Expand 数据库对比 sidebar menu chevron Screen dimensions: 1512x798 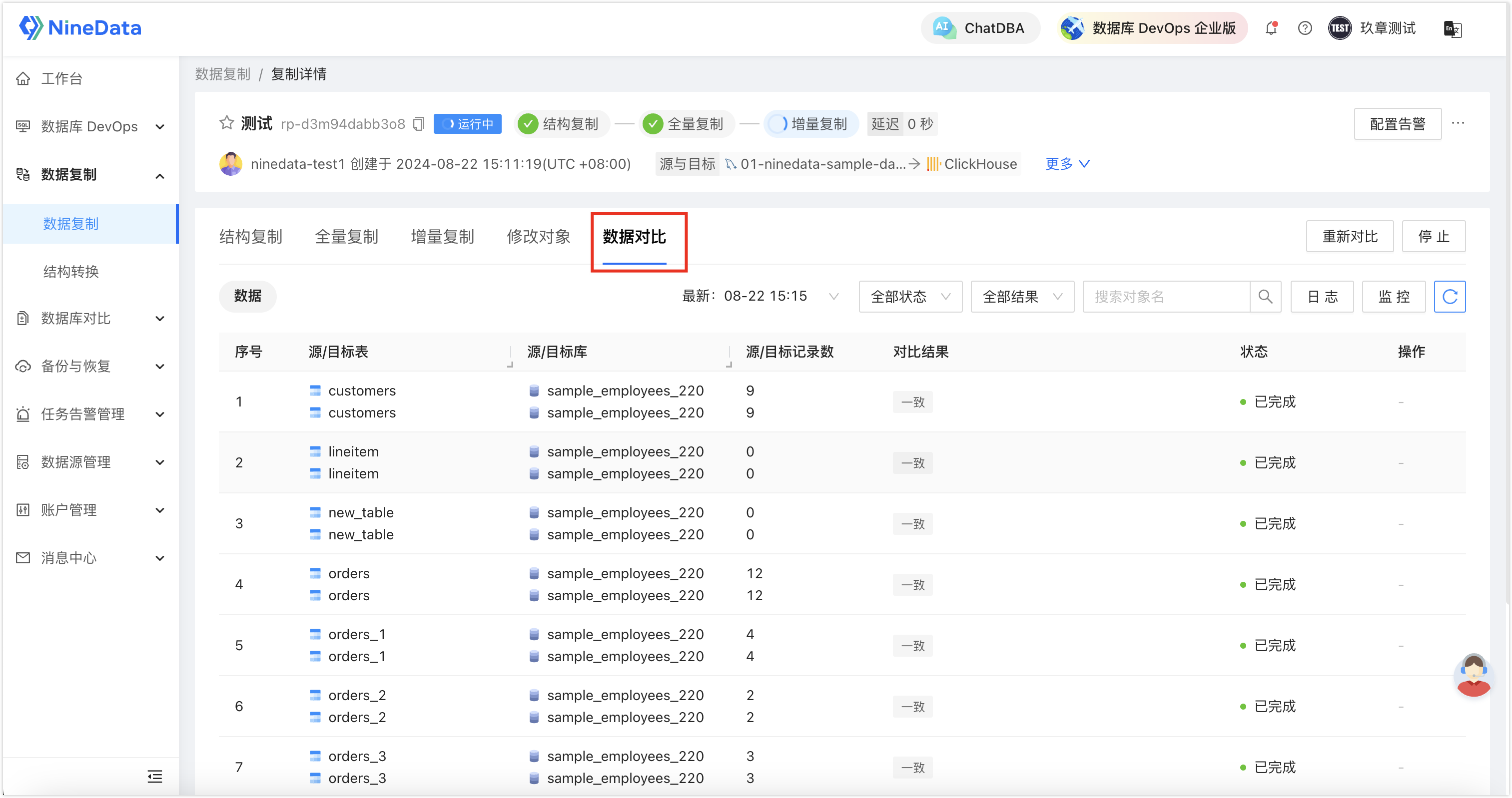click(160, 319)
